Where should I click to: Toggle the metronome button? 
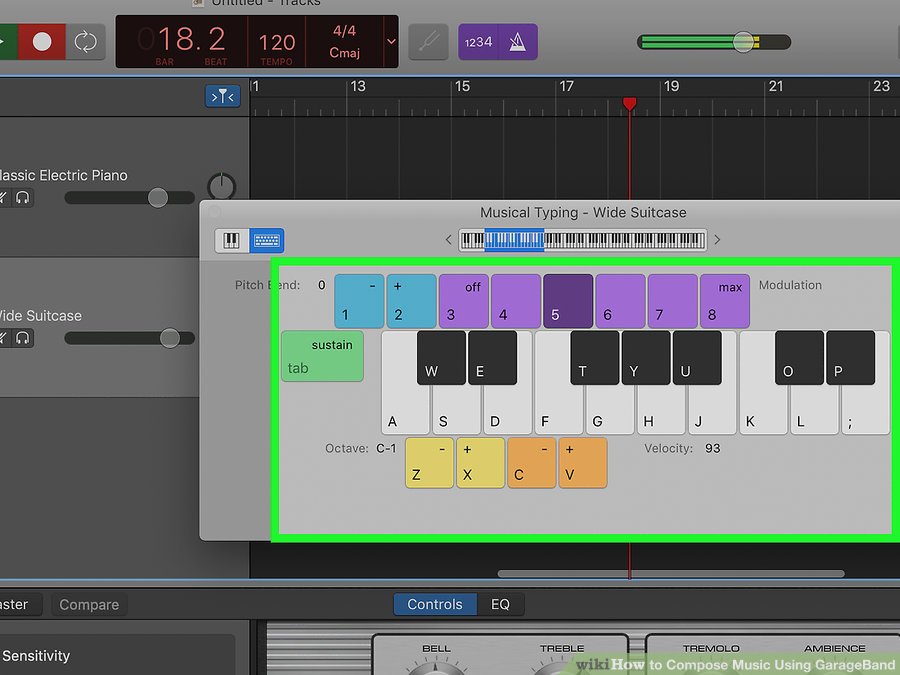[518, 41]
